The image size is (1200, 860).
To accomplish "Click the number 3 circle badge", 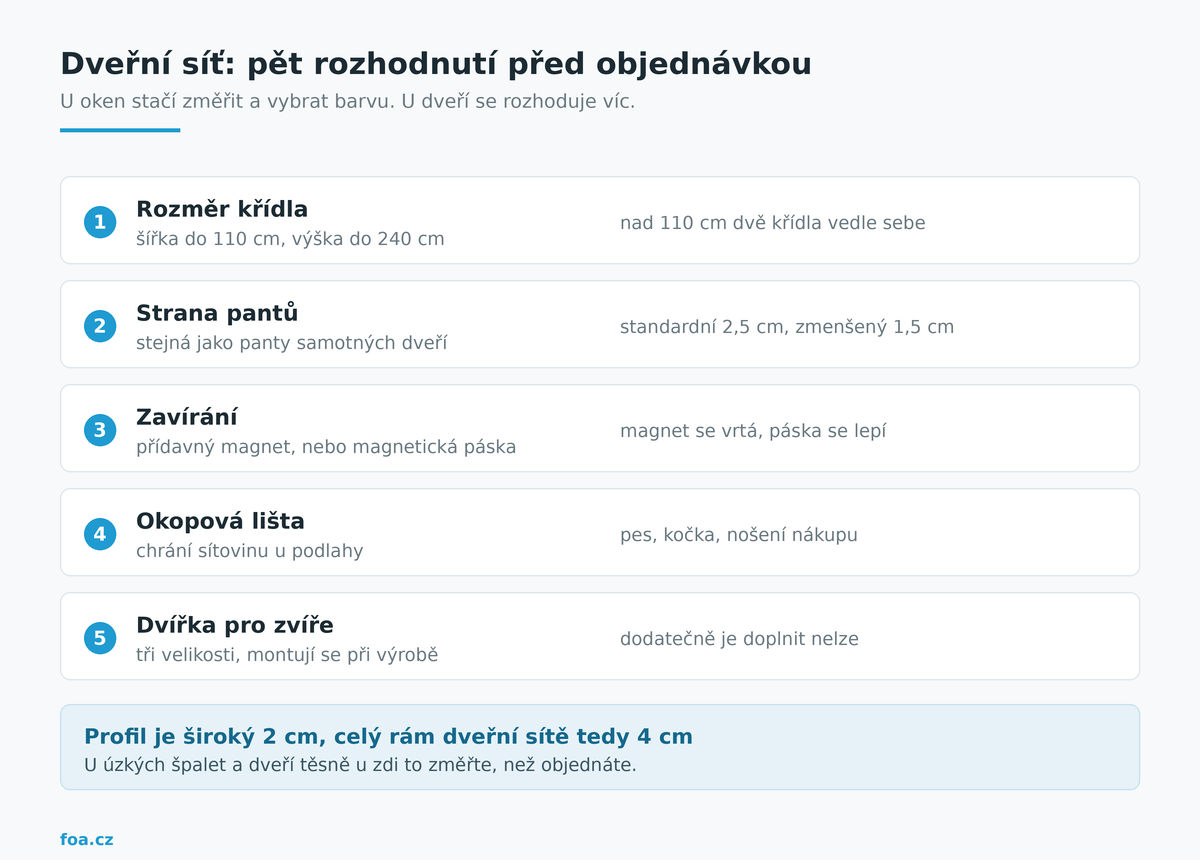I will (x=100, y=430).
